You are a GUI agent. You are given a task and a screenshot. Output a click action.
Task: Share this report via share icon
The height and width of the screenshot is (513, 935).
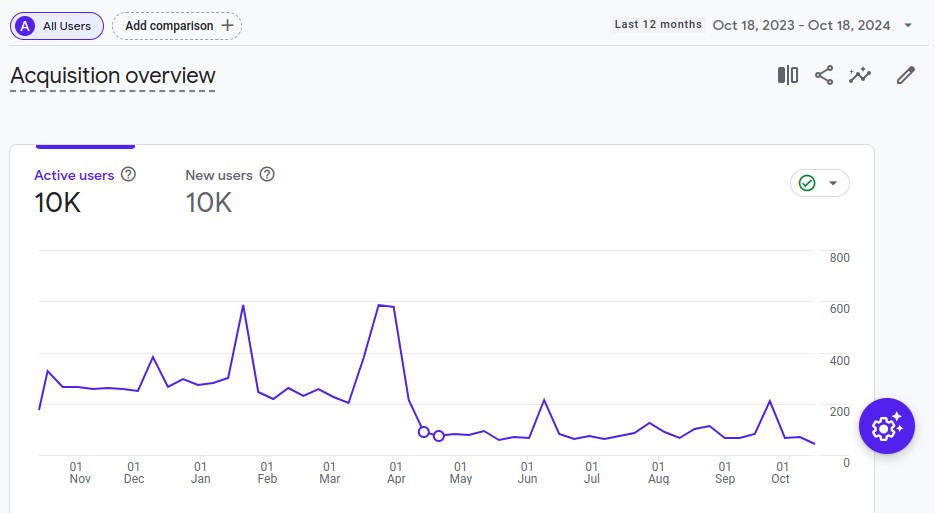(x=824, y=76)
